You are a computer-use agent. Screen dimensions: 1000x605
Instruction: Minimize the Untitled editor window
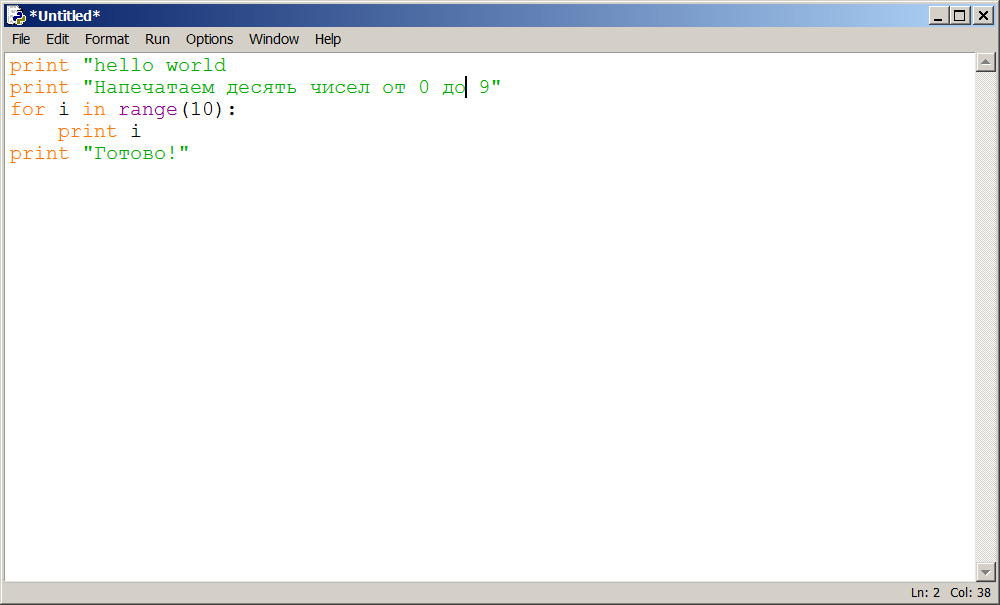pos(939,16)
